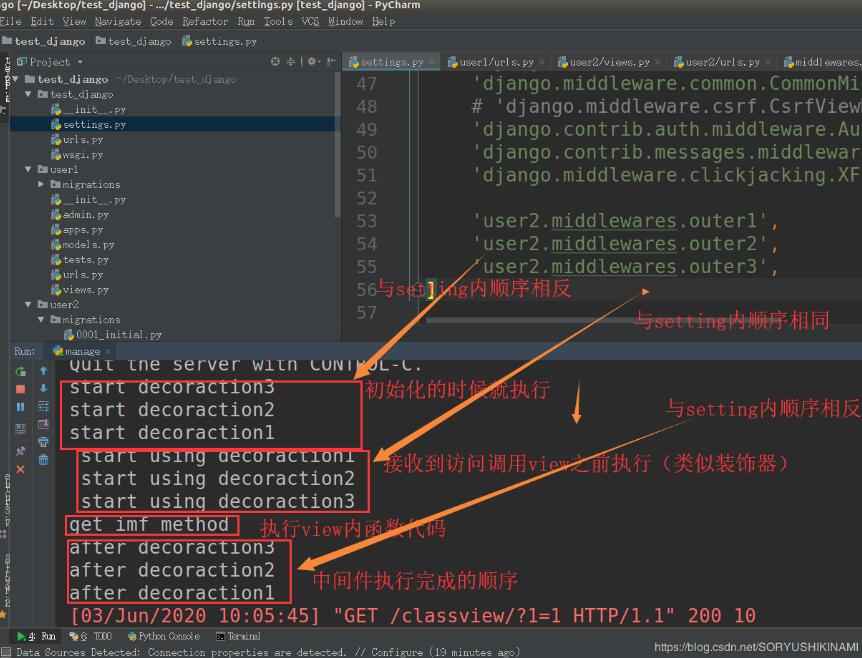
Task: Click the Rerun manage icon in Run panel
Action: (x=20, y=372)
